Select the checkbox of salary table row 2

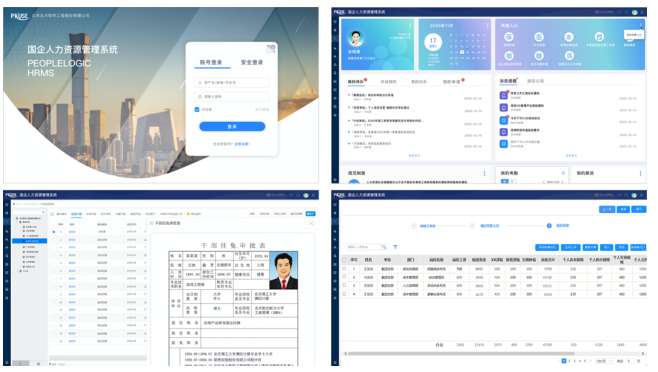pos(344,277)
